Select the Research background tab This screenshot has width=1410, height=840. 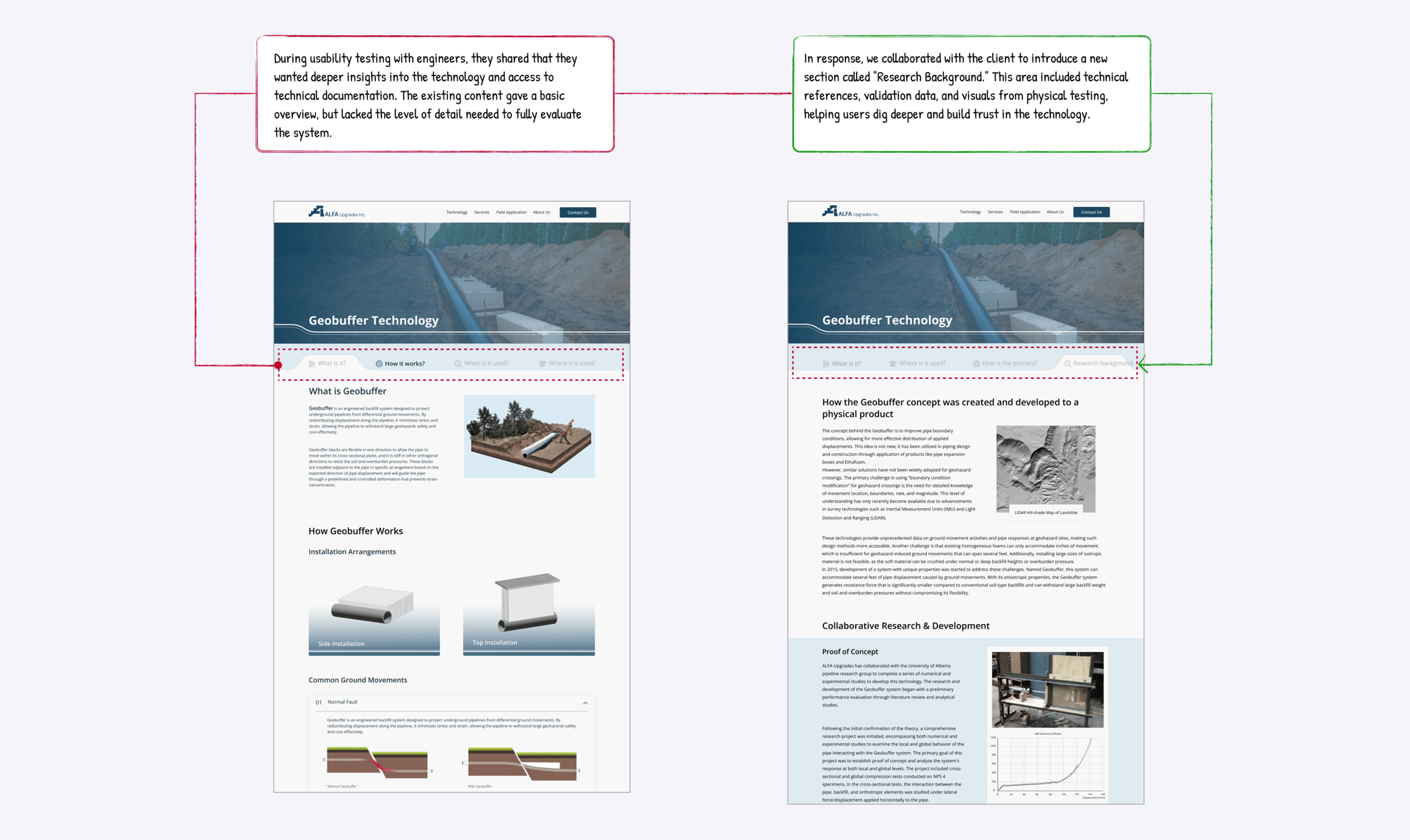[x=1102, y=363]
